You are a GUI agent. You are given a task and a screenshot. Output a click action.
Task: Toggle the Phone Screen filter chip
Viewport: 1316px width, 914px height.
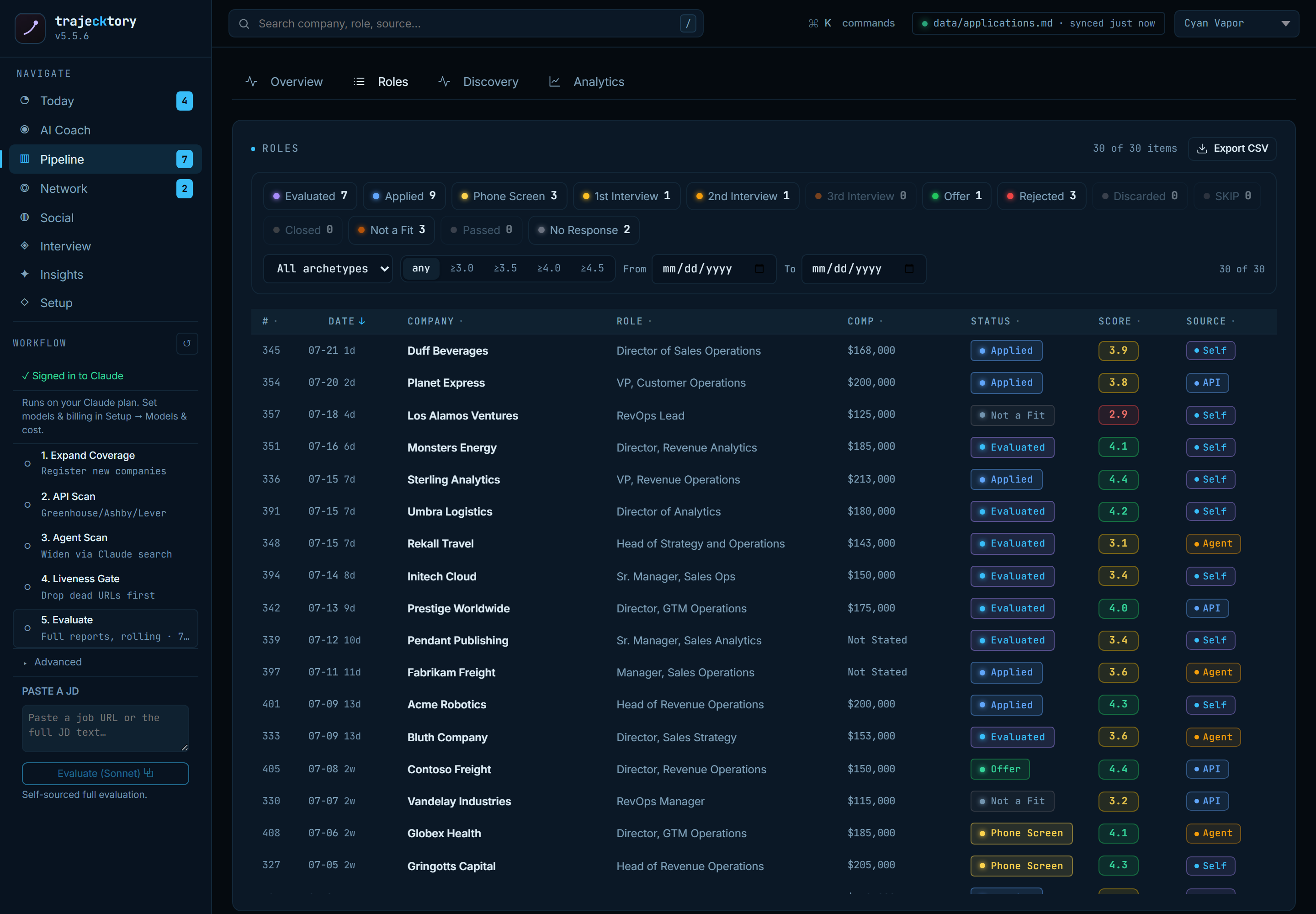tap(509, 196)
